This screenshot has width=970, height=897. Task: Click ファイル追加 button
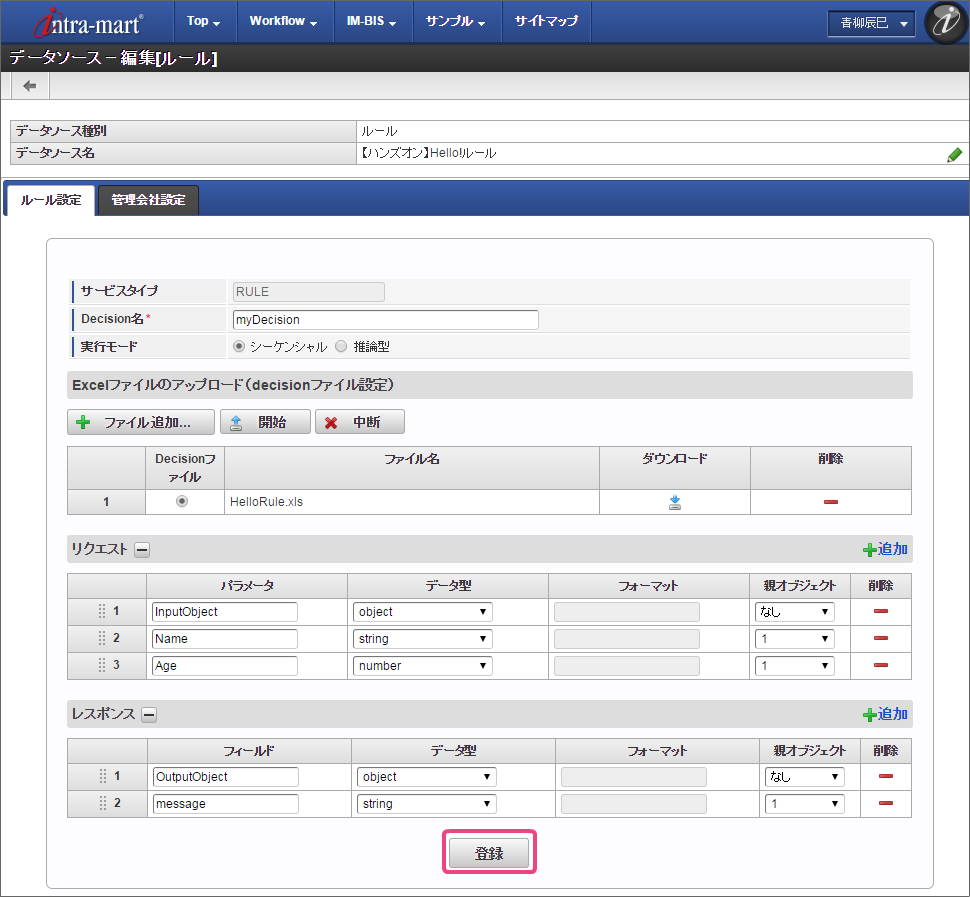coord(141,422)
